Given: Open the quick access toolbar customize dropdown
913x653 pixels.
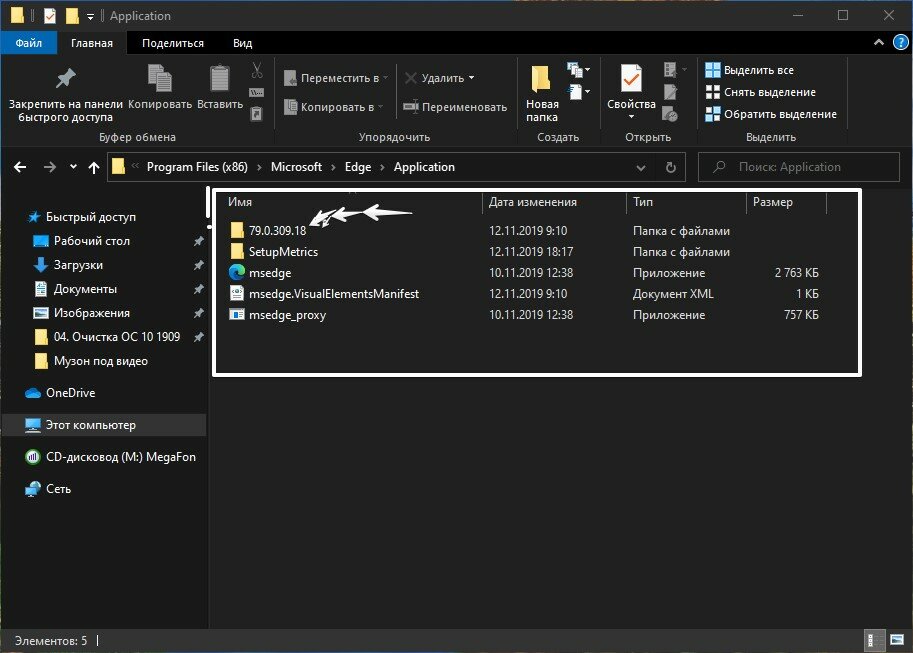Looking at the screenshot, I should click(90, 17).
